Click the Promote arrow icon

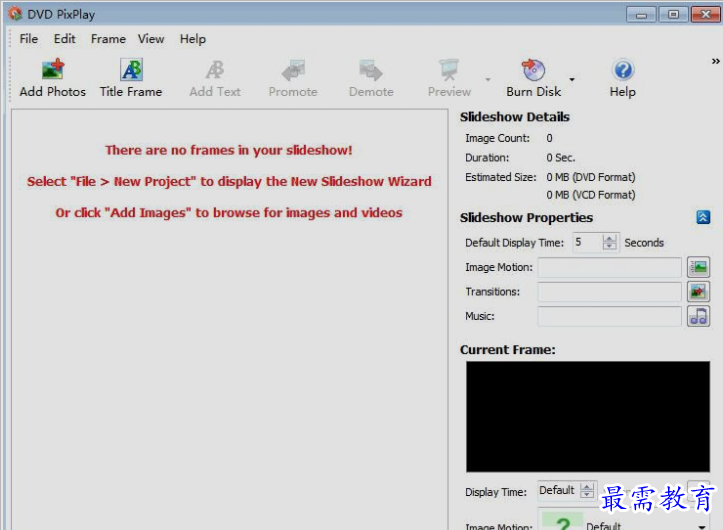[x=293, y=70]
